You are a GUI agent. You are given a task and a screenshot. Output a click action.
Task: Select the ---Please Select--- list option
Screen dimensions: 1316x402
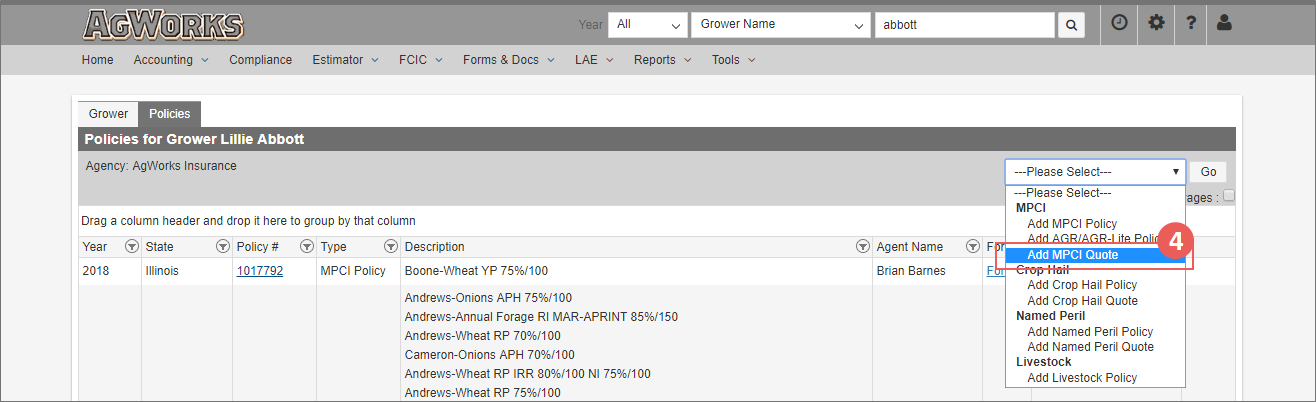click(x=1095, y=193)
